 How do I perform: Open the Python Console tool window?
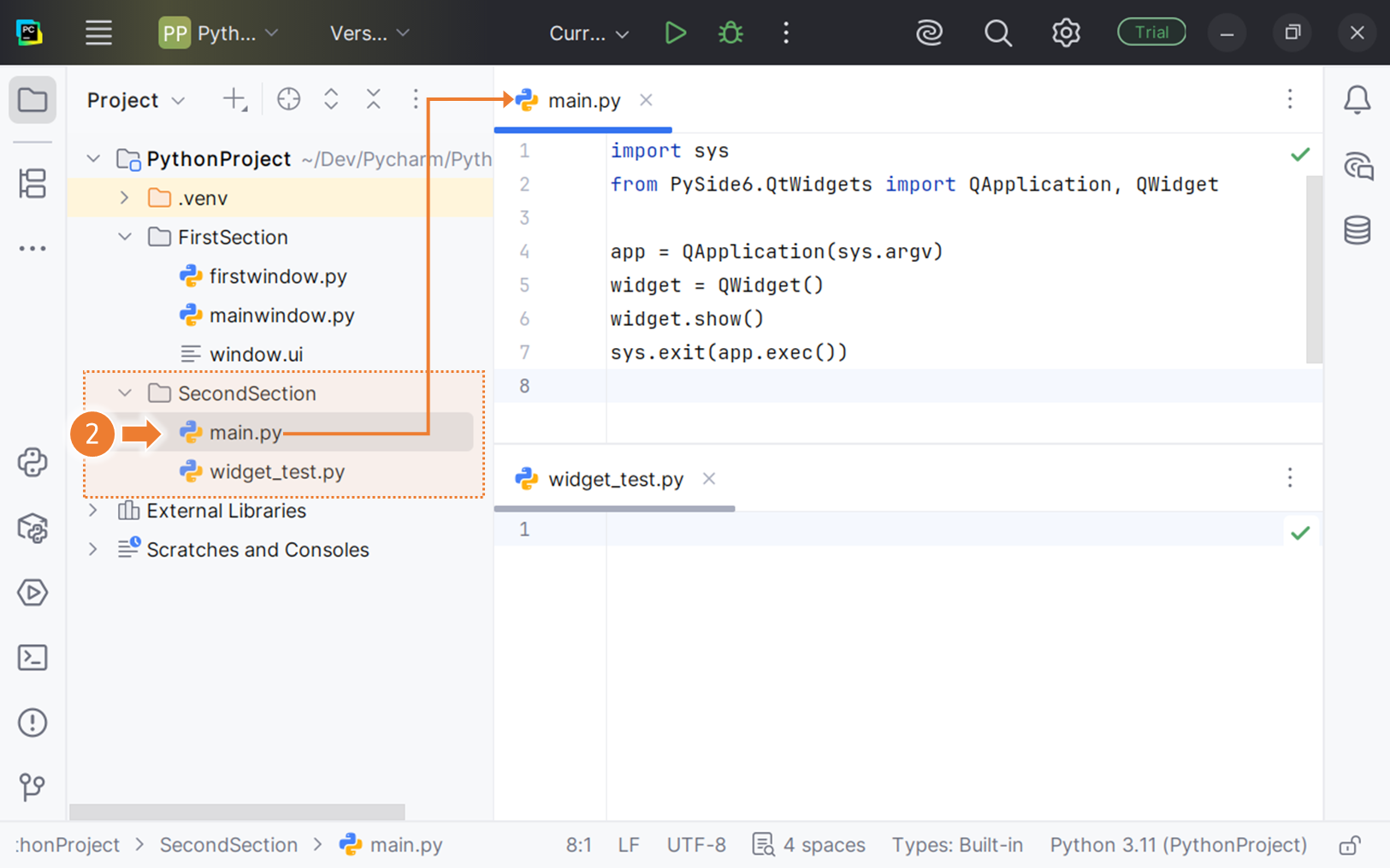(33, 463)
